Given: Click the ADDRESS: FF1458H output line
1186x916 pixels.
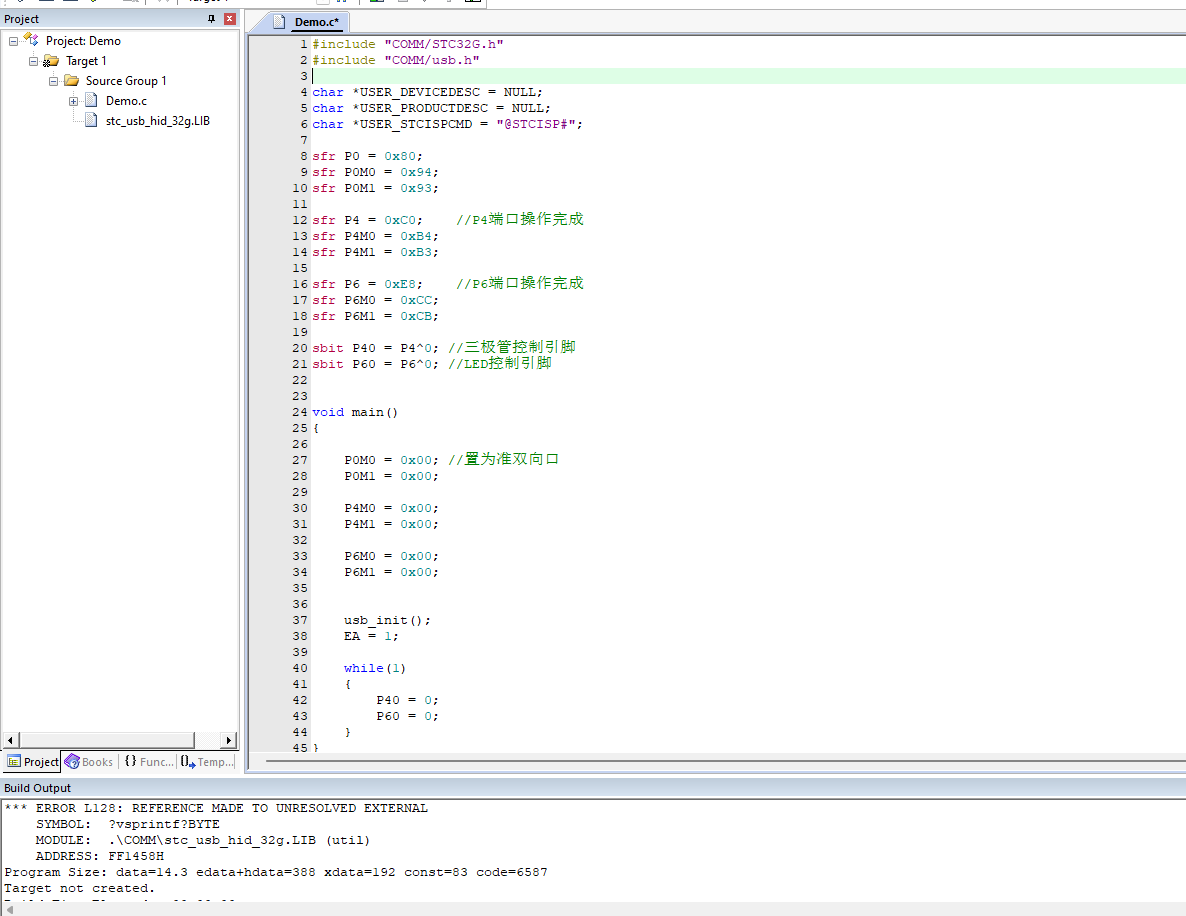Looking at the screenshot, I should [x=100, y=856].
